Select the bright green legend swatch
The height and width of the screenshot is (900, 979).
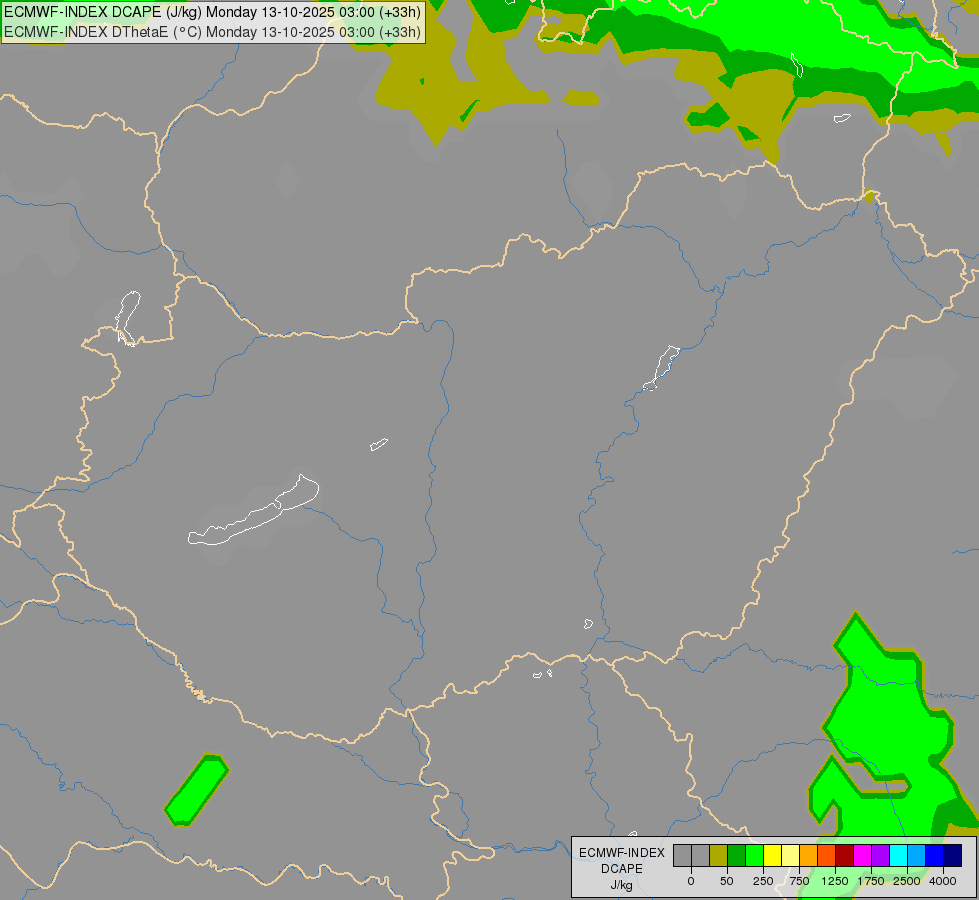[x=755, y=855]
